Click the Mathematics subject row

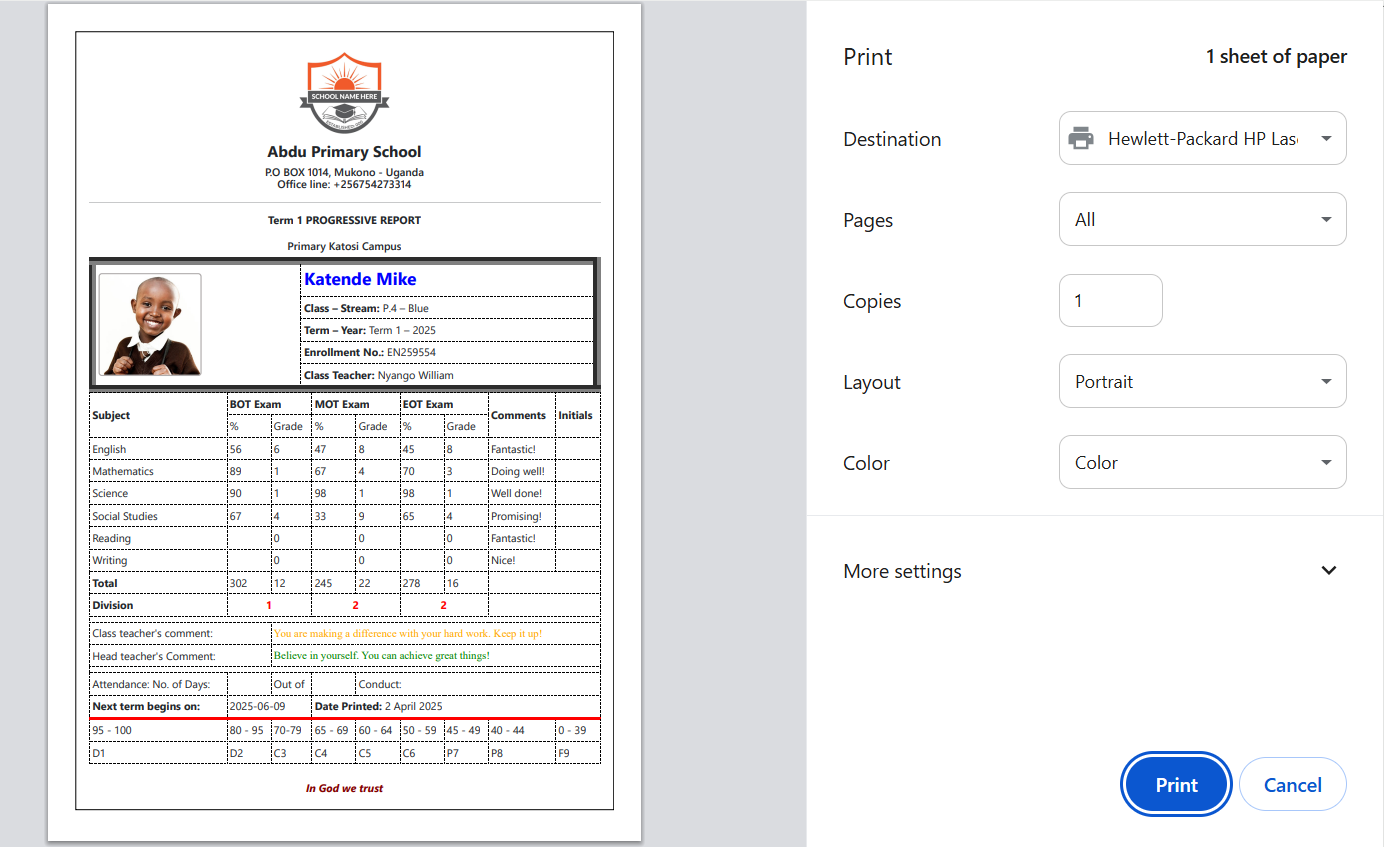point(123,471)
